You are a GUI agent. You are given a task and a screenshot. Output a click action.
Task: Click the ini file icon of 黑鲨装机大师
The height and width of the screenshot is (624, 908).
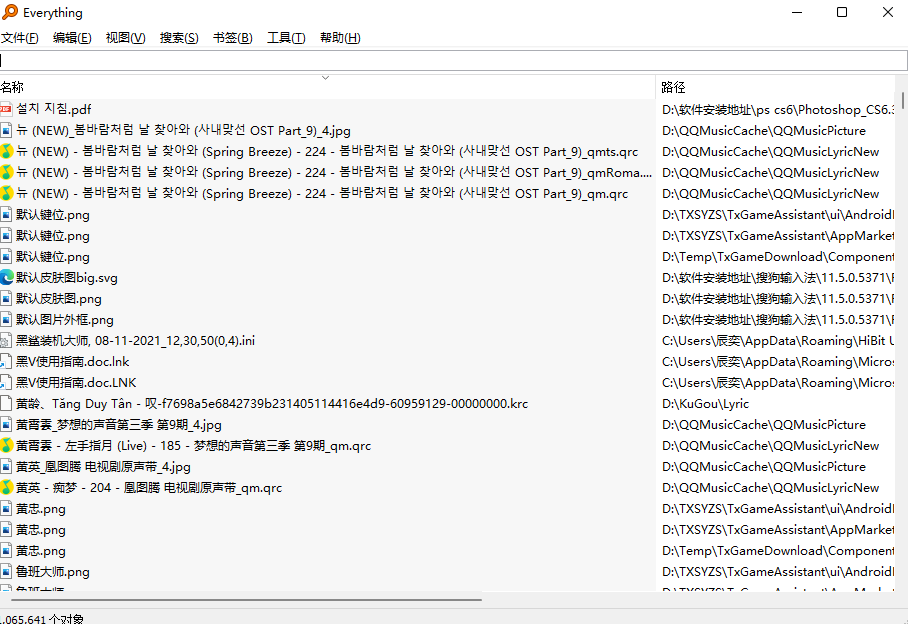pyautogui.click(x=10, y=340)
